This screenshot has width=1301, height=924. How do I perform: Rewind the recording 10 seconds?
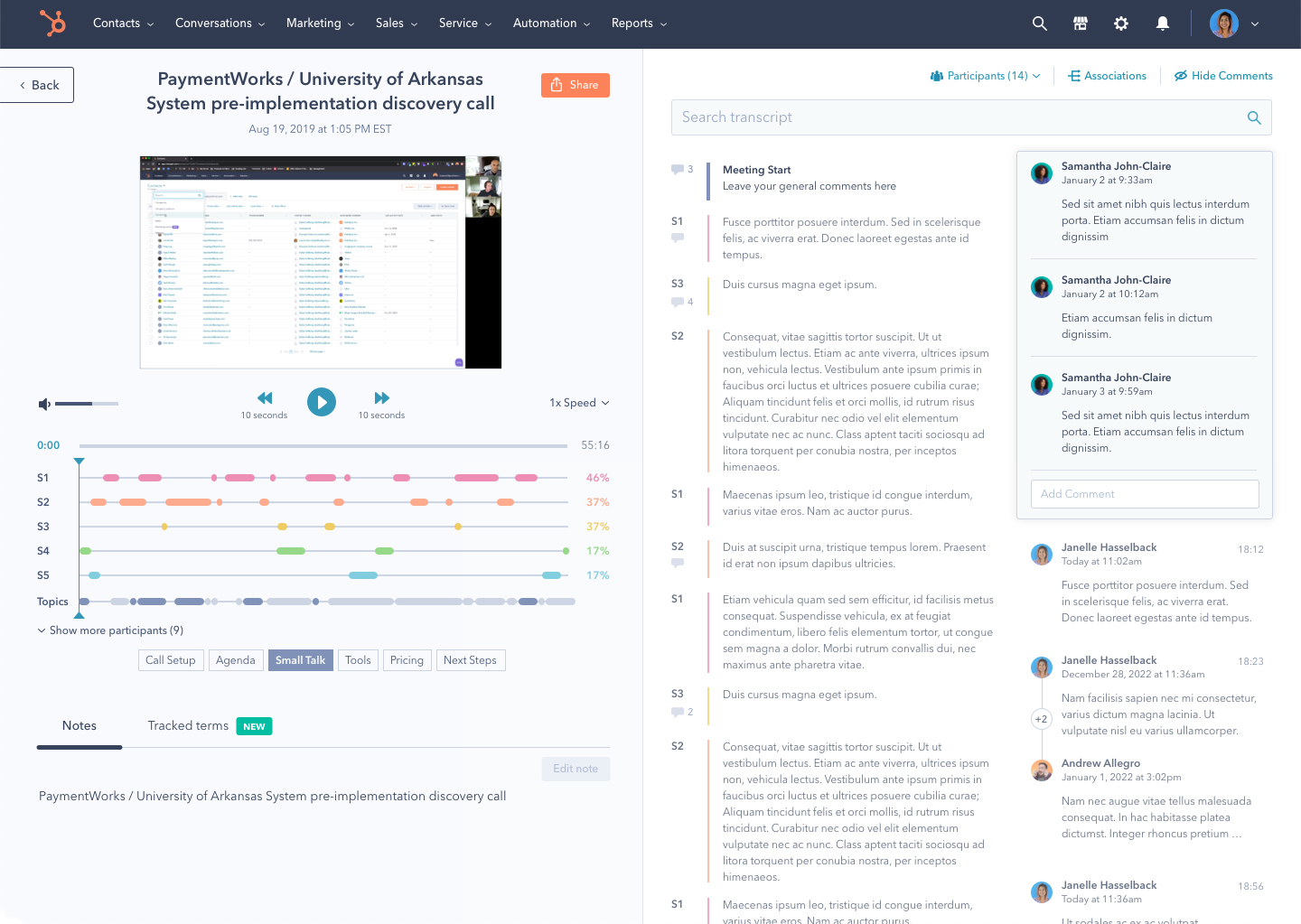point(265,398)
